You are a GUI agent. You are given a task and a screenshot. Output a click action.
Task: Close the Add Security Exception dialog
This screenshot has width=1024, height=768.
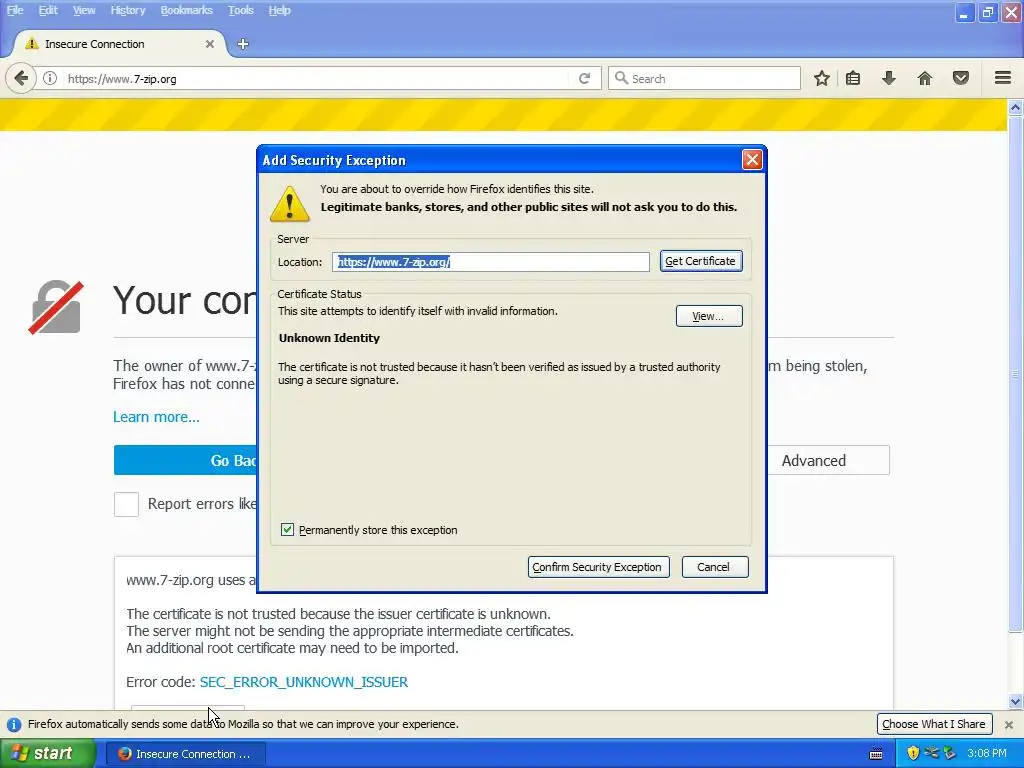pyautogui.click(x=752, y=159)
